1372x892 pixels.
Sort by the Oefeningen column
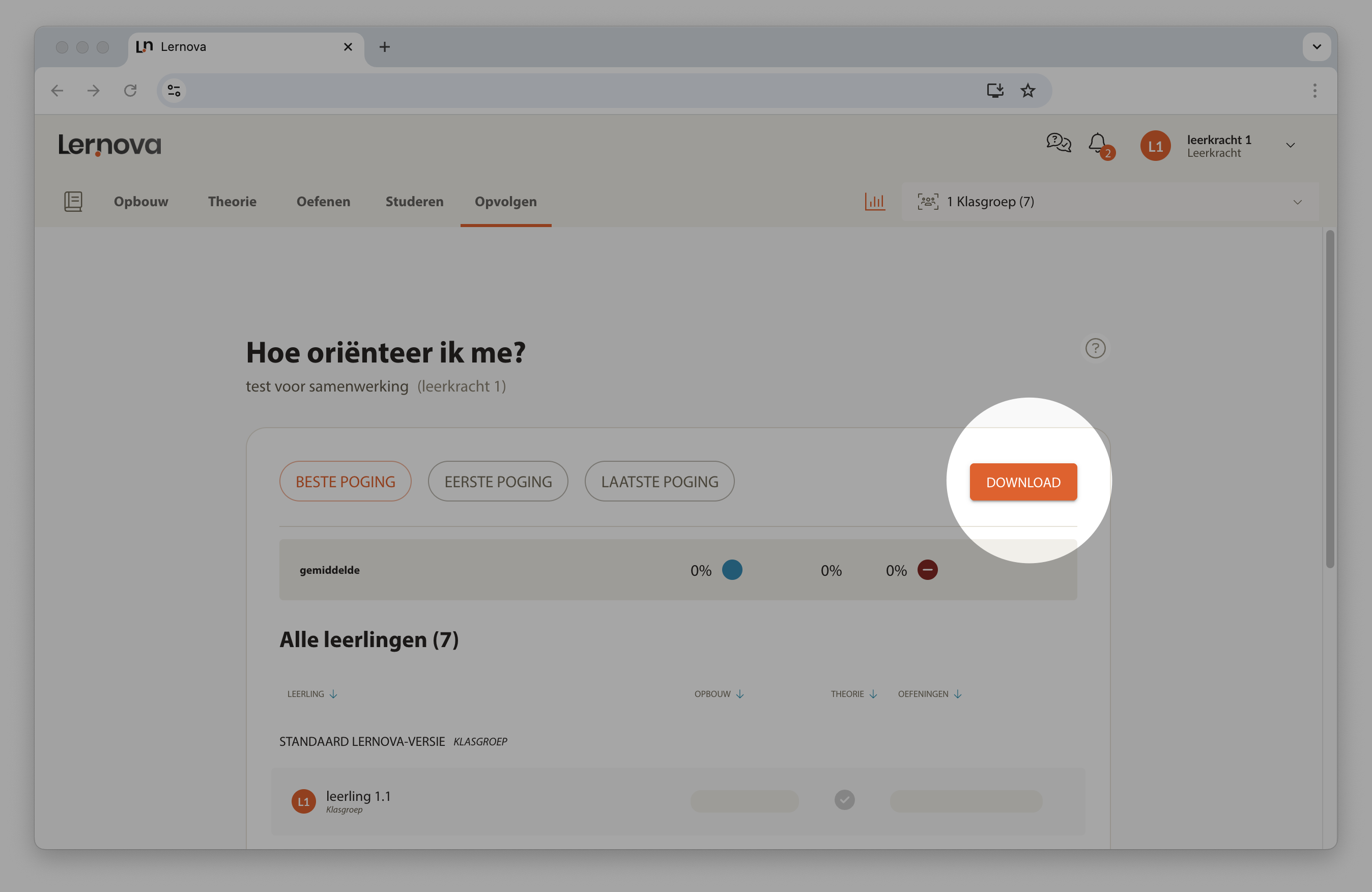pos(930,693)
